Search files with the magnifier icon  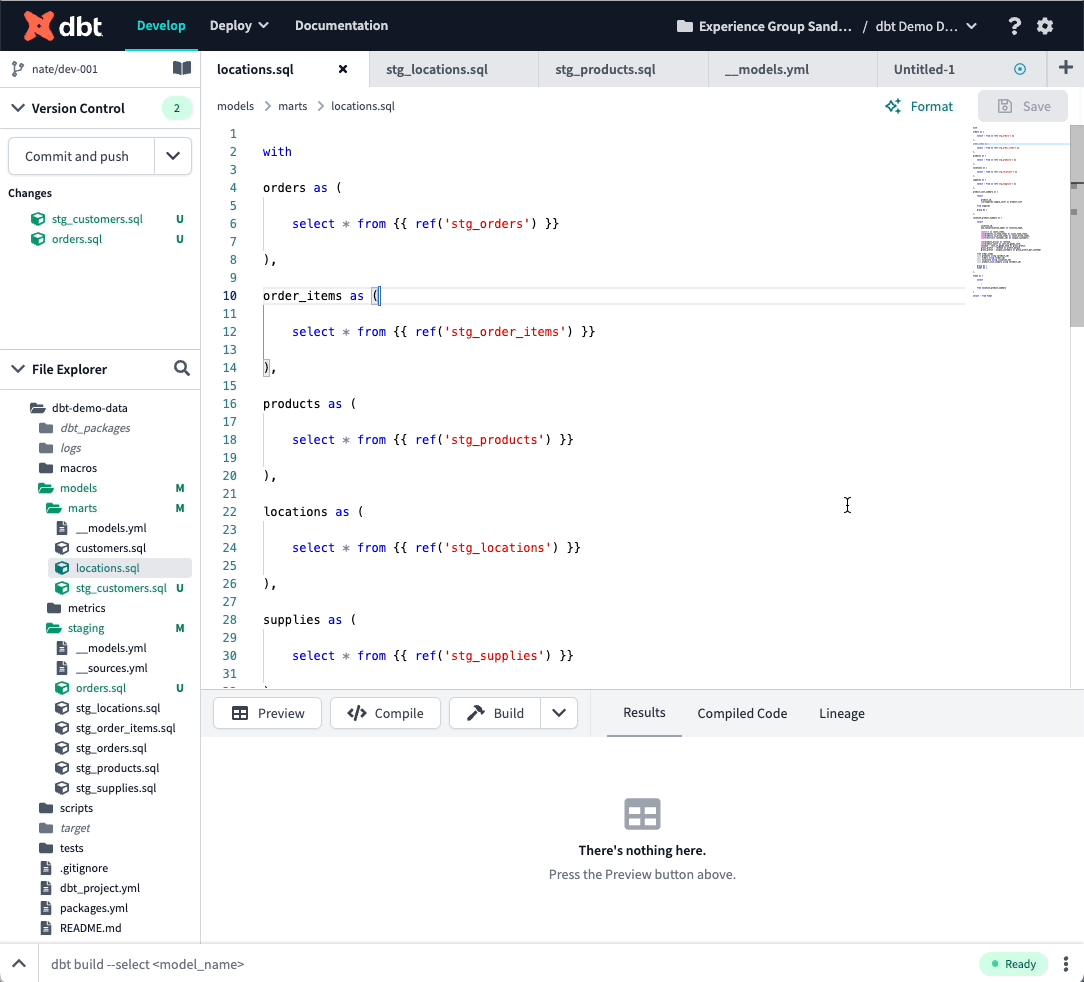[x=182, y=369]
